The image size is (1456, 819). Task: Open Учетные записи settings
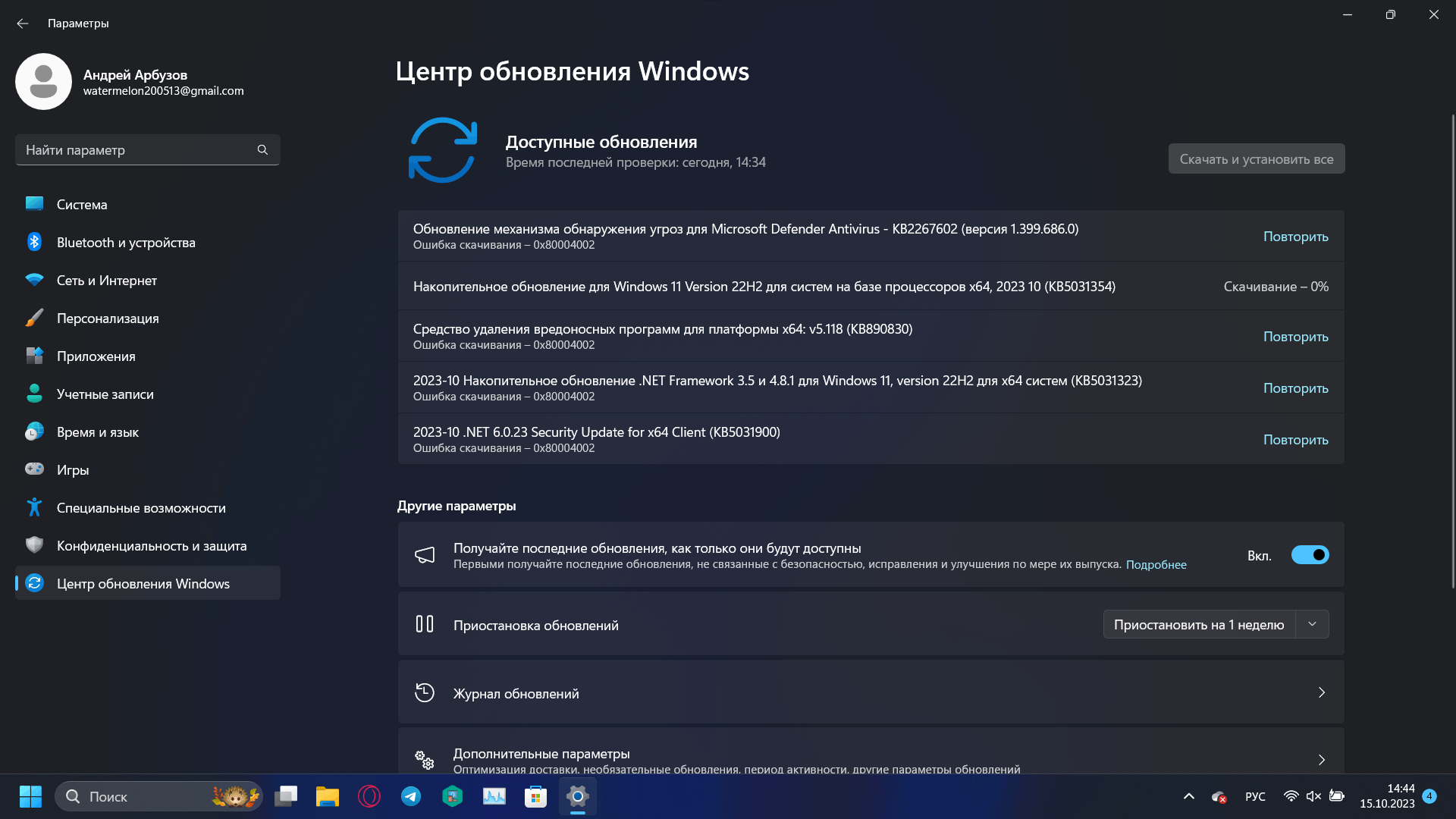[148, 394]
